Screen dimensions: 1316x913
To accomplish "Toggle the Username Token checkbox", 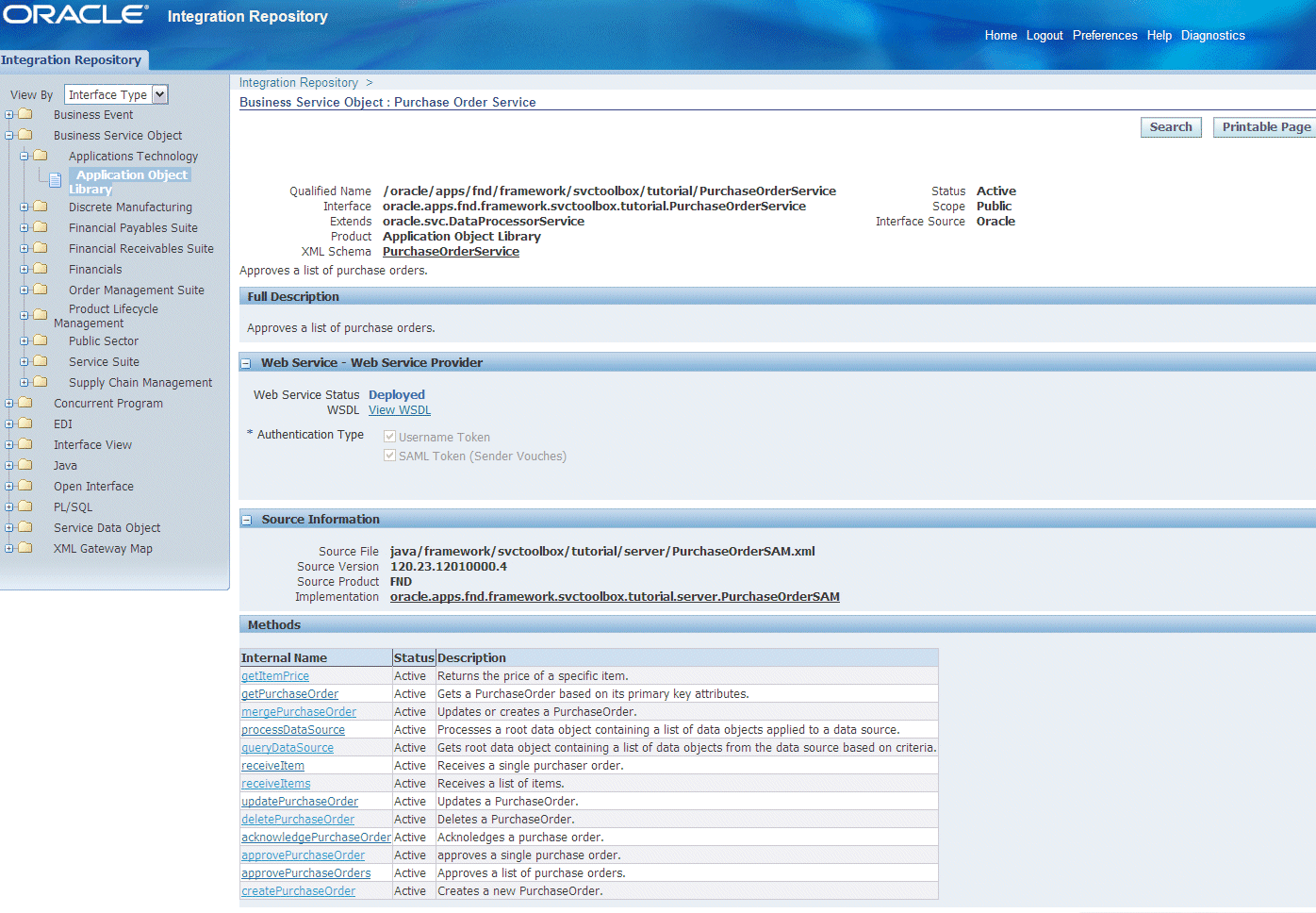I will point(389,437).
